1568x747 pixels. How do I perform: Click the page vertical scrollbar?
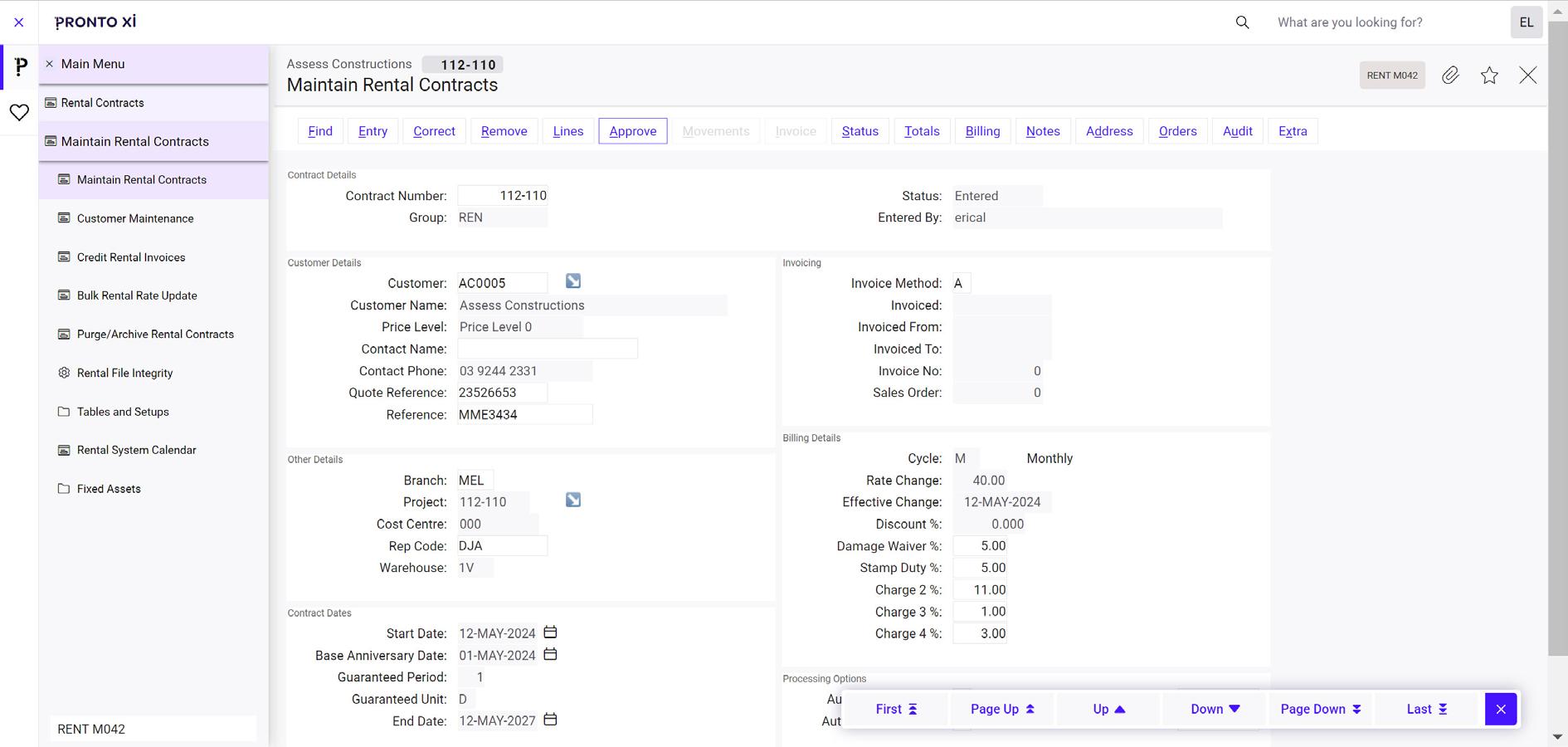click(1557, 340)
